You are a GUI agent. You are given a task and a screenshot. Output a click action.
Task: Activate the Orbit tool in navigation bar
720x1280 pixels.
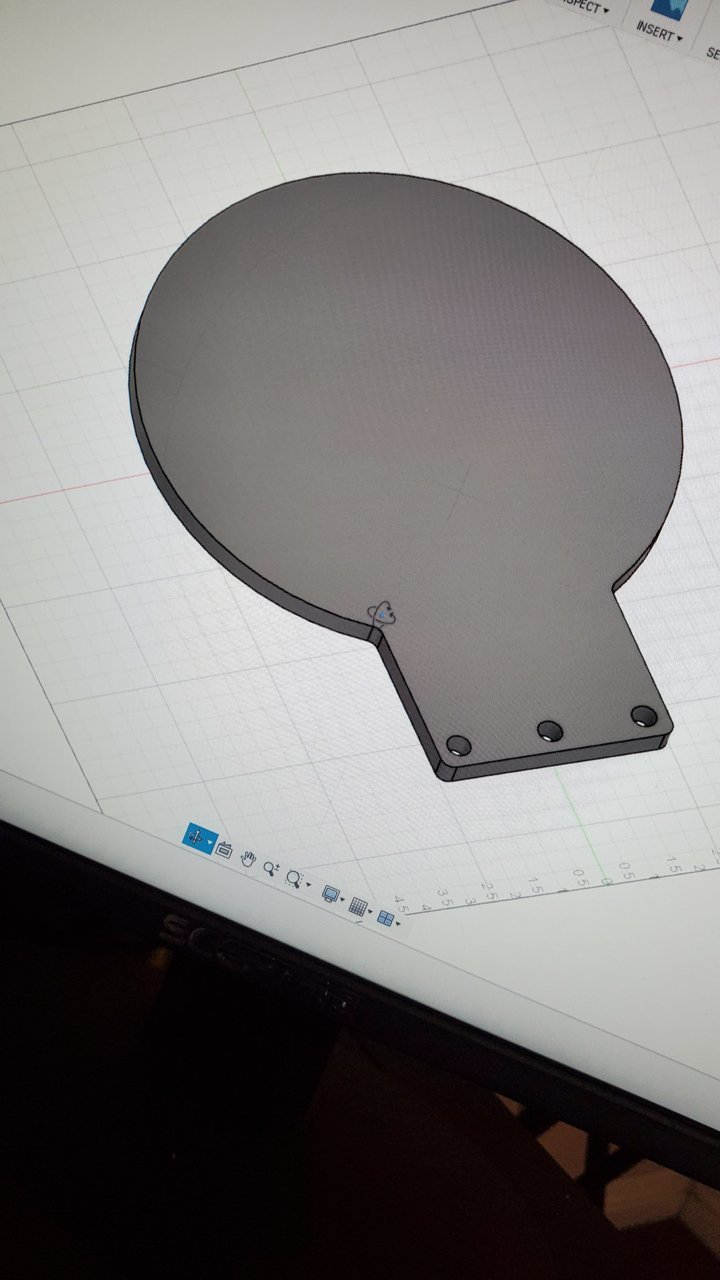[x=196, y=838]
